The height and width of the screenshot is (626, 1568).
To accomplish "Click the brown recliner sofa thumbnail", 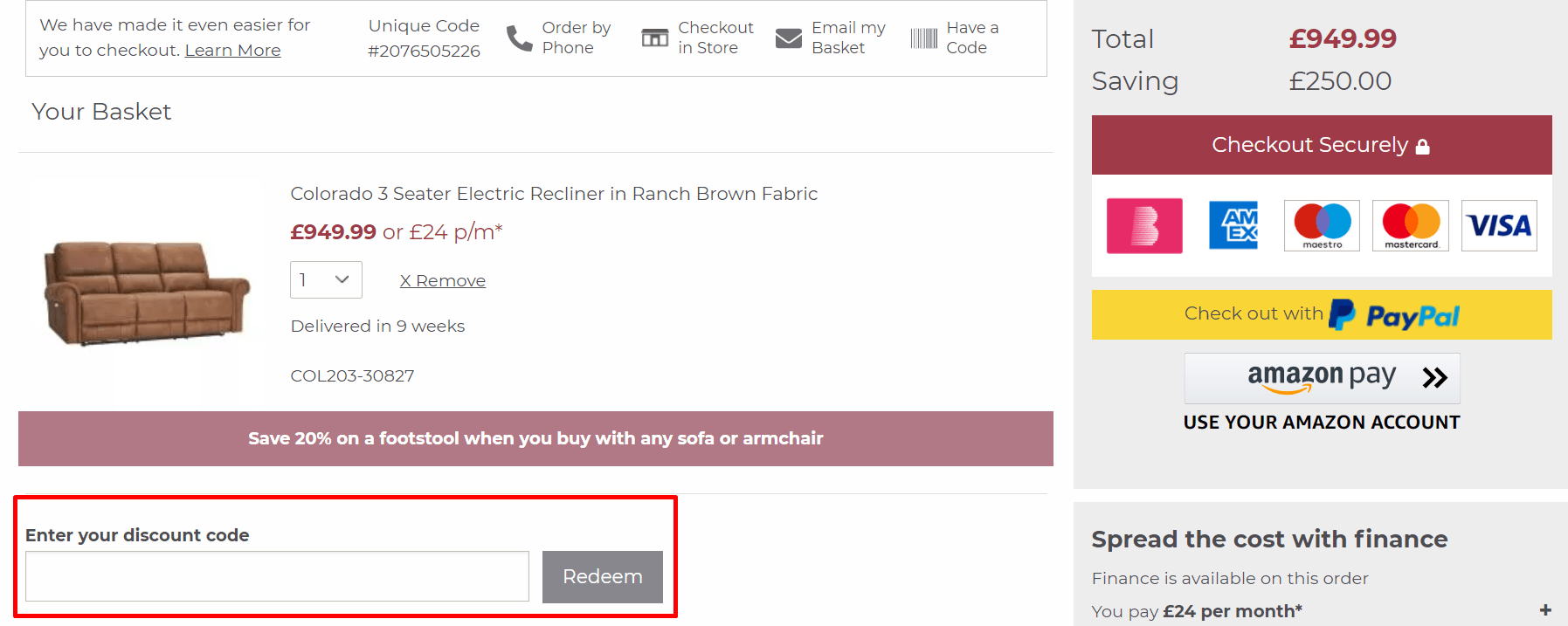I will 146,292.
